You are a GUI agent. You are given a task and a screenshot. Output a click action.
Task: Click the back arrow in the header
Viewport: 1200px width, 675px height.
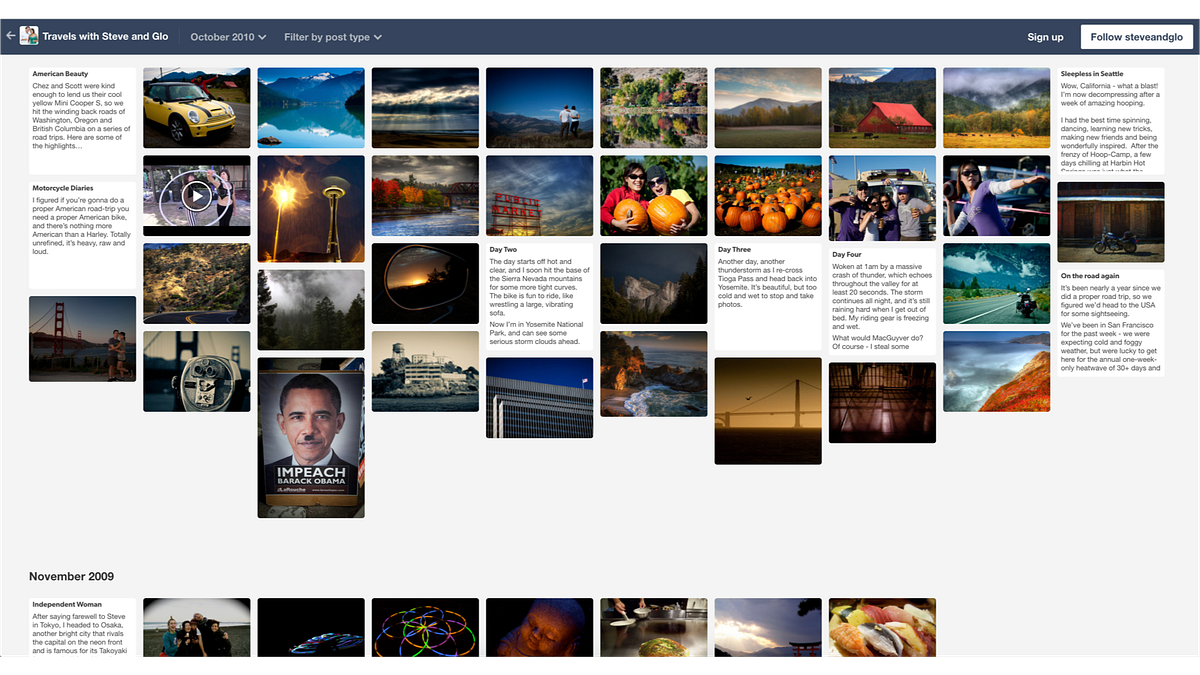tap(10, 36)
